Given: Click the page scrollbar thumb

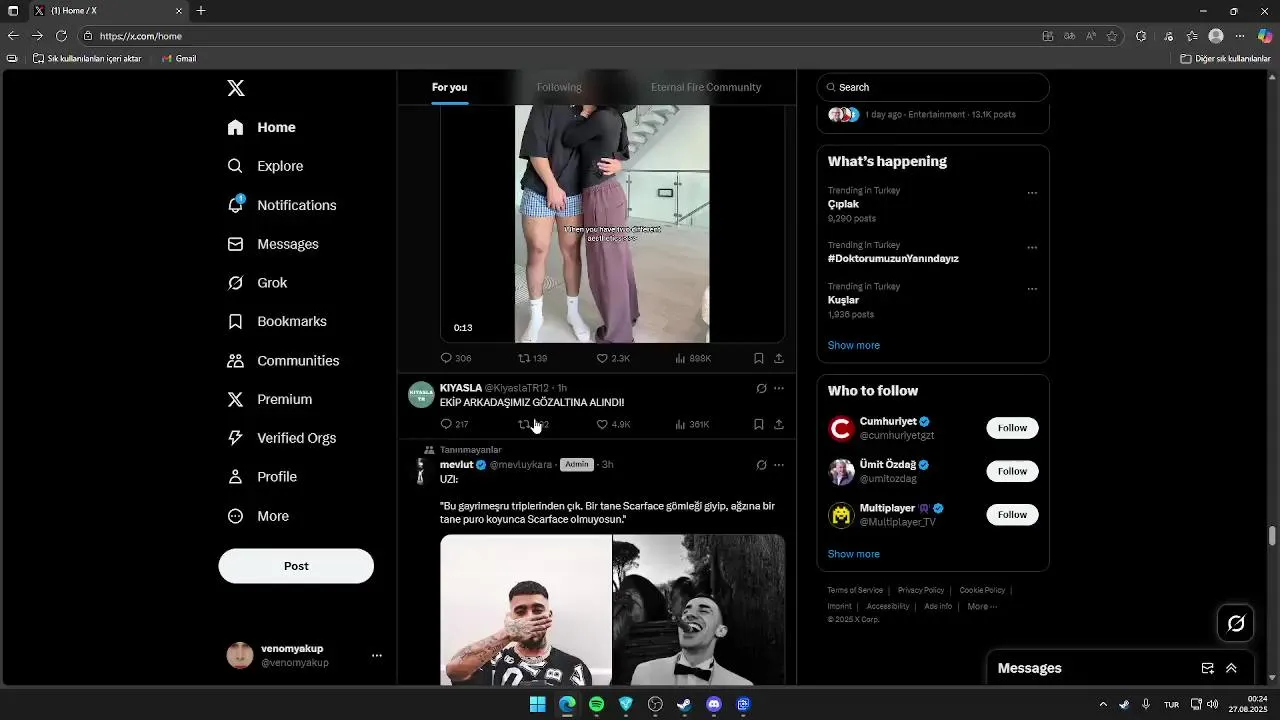Looking at the screenshot, I should (x=1272, y=535).
